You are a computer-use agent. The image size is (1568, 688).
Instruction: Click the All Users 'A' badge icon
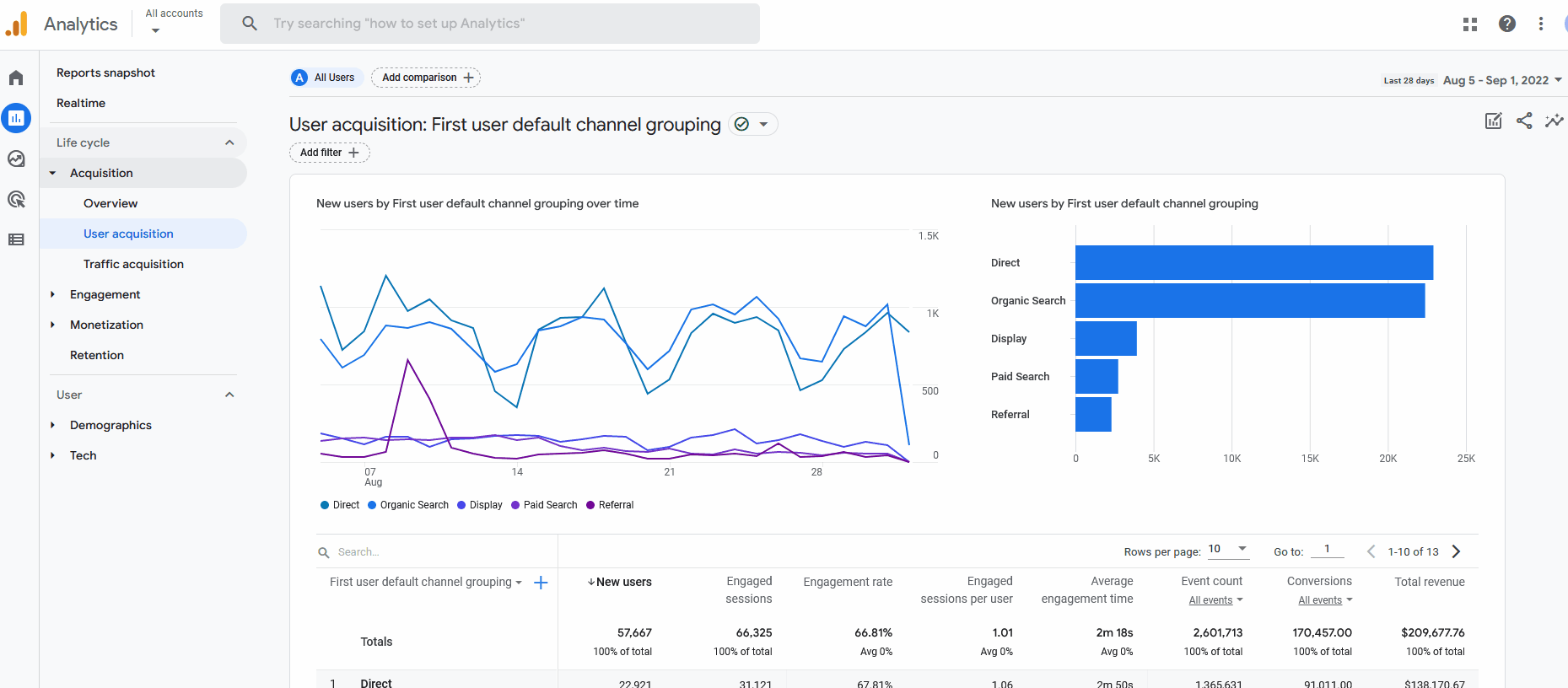tap(299, 78)
